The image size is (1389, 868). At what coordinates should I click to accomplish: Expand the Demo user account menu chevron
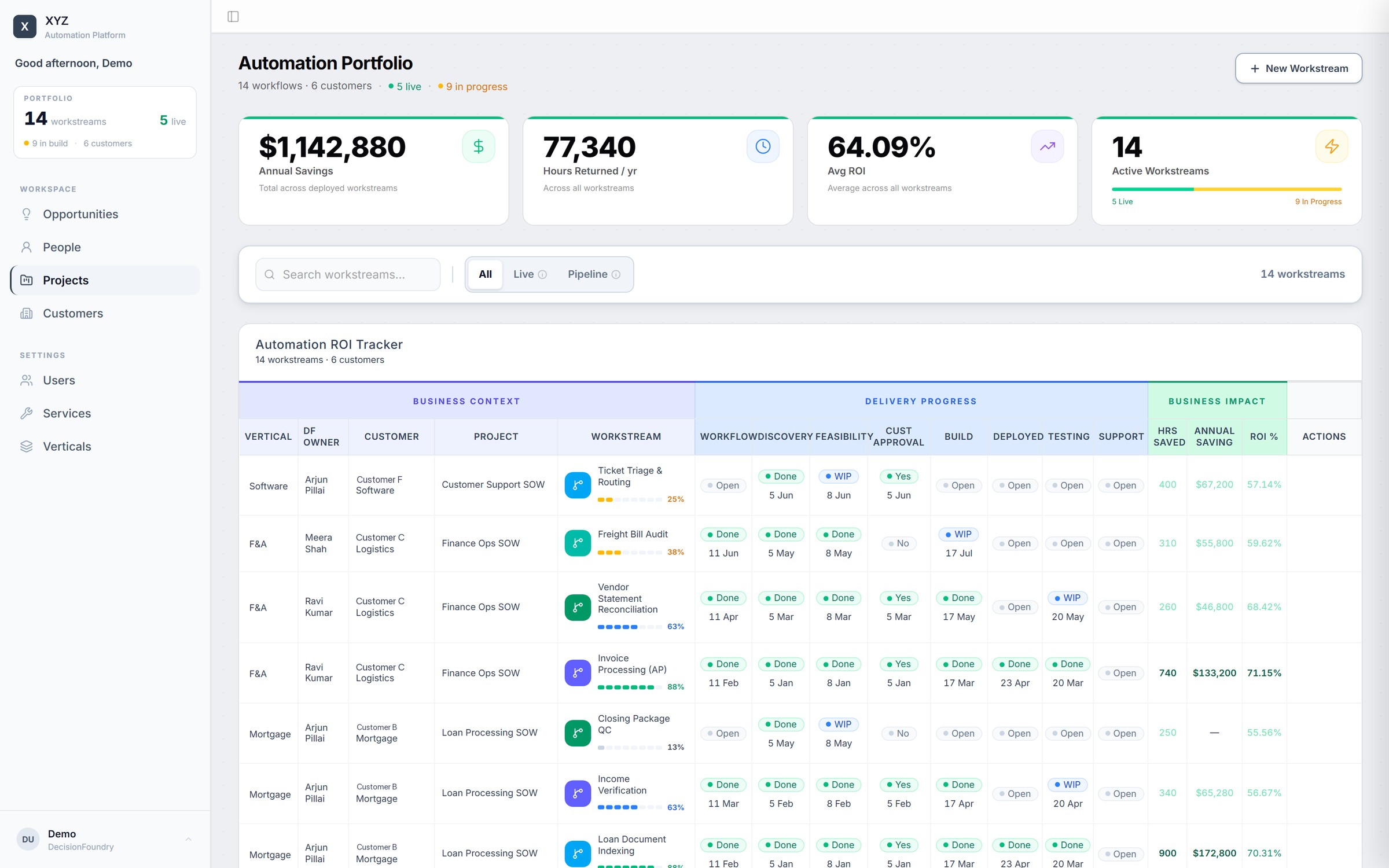(x=188, y=840)
